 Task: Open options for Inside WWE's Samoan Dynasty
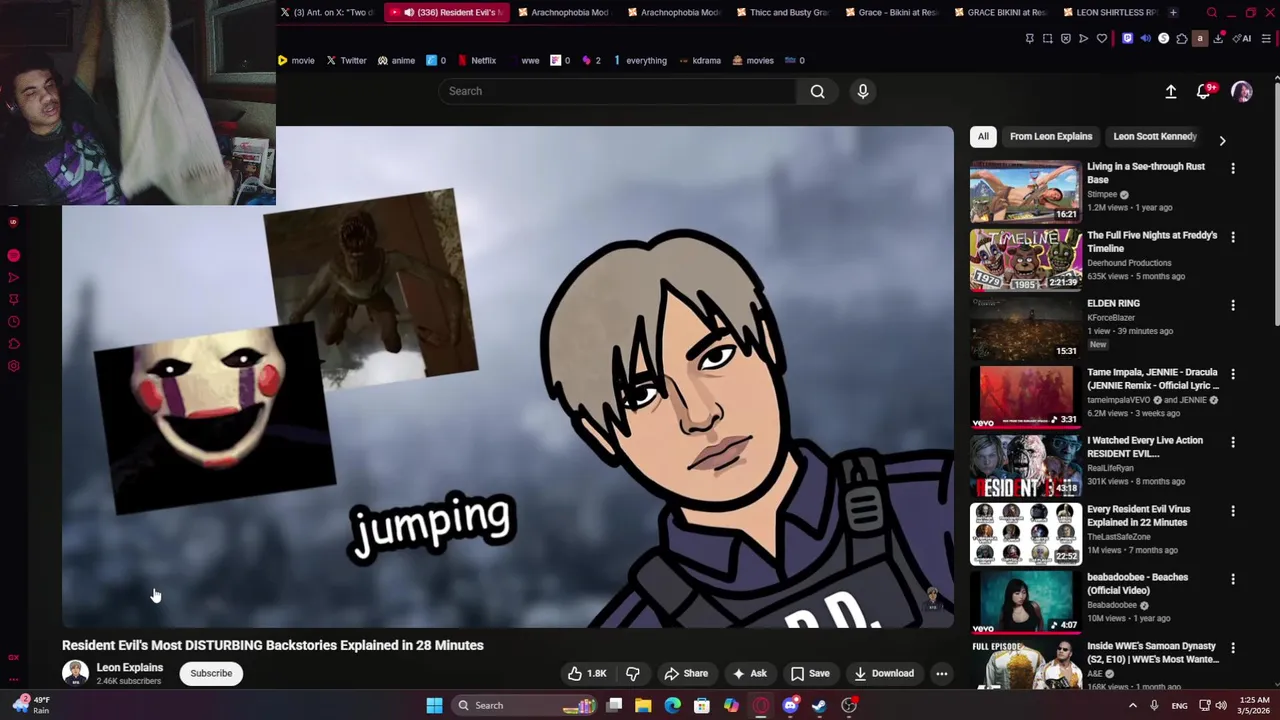pos(1233,649)
